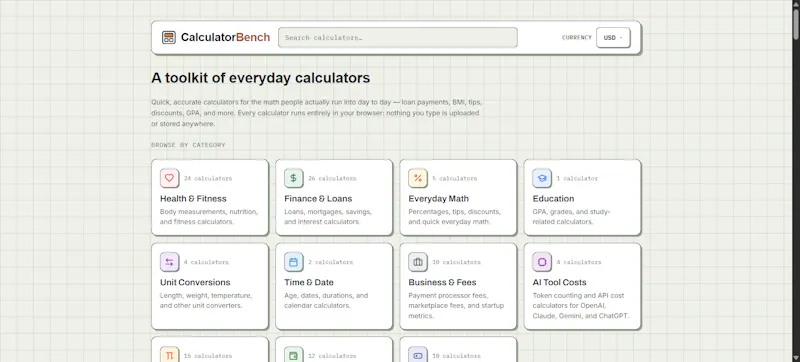The image size is (800, 362).
Task: Click the Finance & Loans description about mortgages
Action: [328, 217]
